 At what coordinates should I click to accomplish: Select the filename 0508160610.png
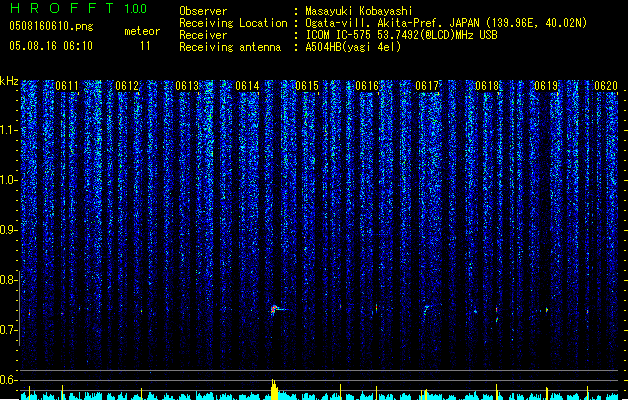click(51, 27)
